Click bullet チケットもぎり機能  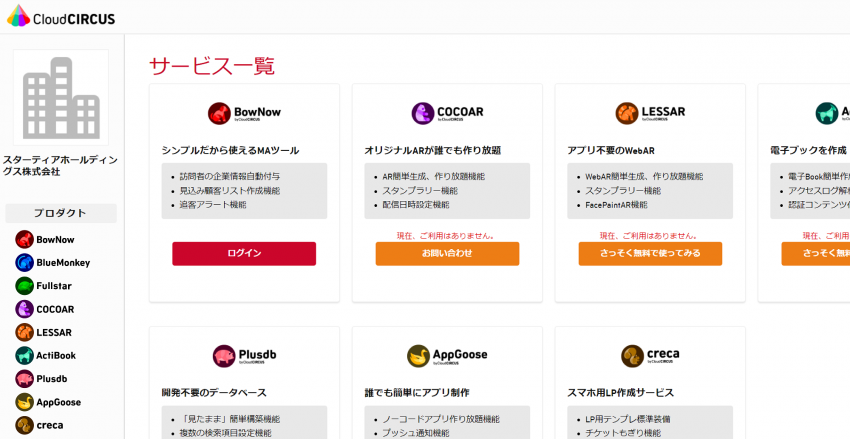(623, 433)
